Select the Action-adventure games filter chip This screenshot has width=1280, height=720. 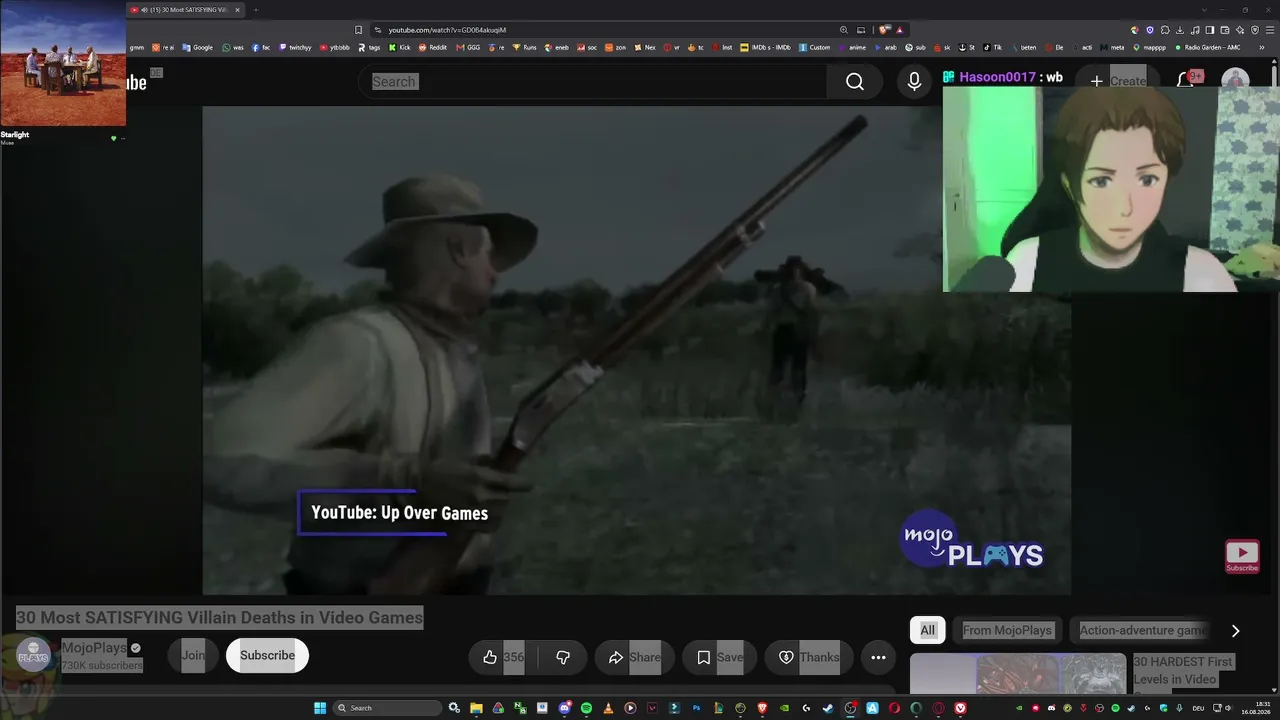pyautogui.click(x=1143, y=630)
